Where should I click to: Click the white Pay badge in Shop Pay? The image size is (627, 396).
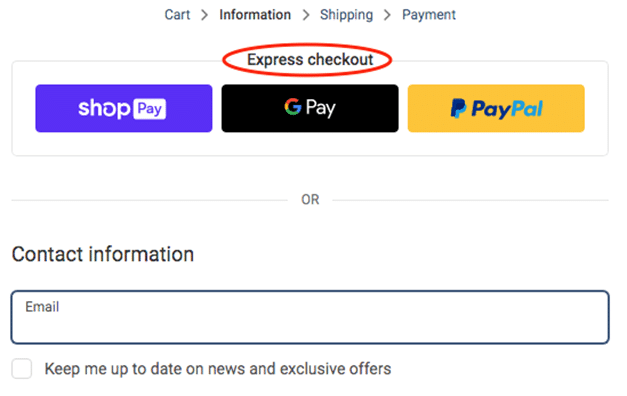(x=149, y=109)
